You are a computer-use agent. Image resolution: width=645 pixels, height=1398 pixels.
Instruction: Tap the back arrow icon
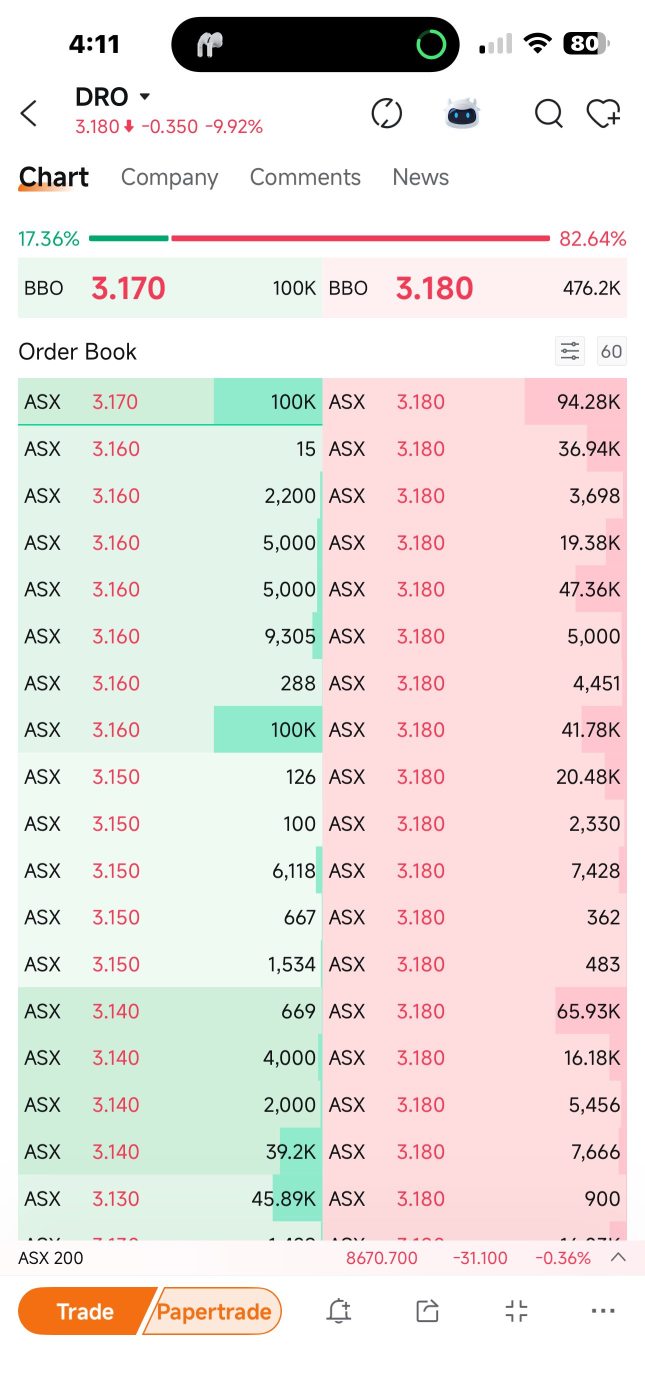coord(29,113)
